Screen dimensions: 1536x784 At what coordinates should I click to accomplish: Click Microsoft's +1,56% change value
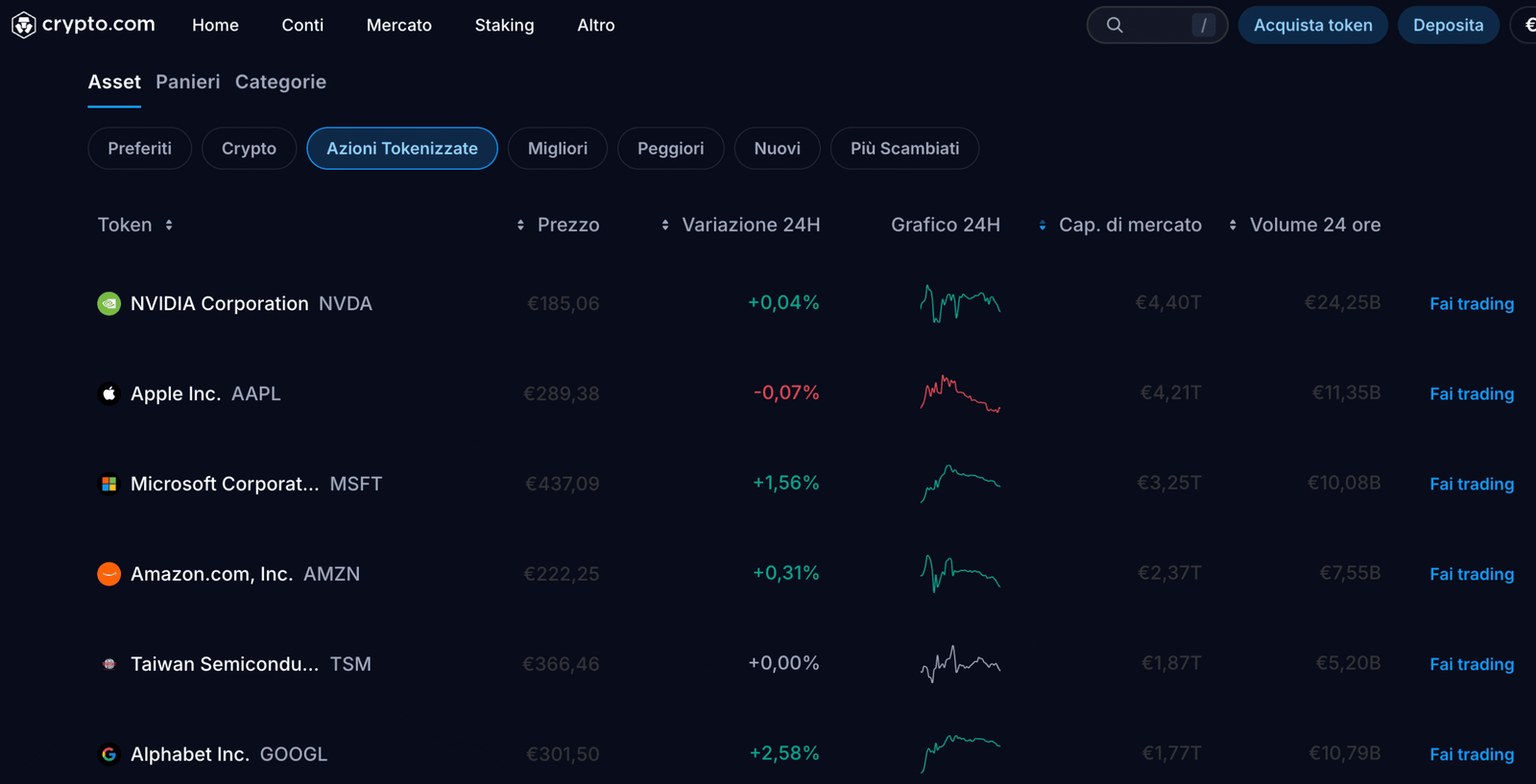coord(786,483)
